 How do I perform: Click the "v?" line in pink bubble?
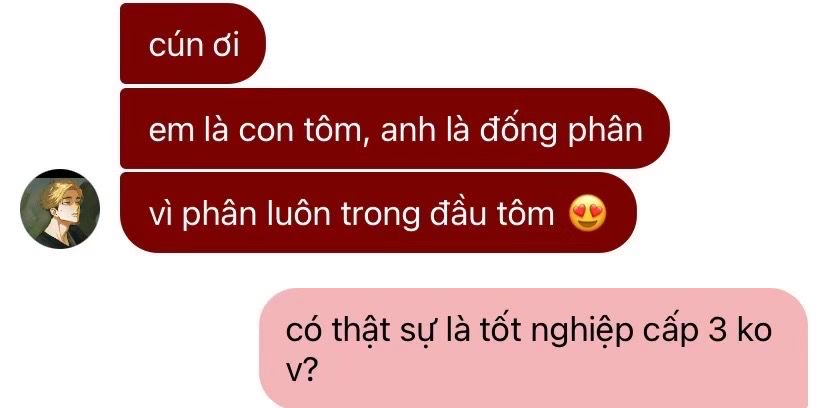[x=301, y=372]
